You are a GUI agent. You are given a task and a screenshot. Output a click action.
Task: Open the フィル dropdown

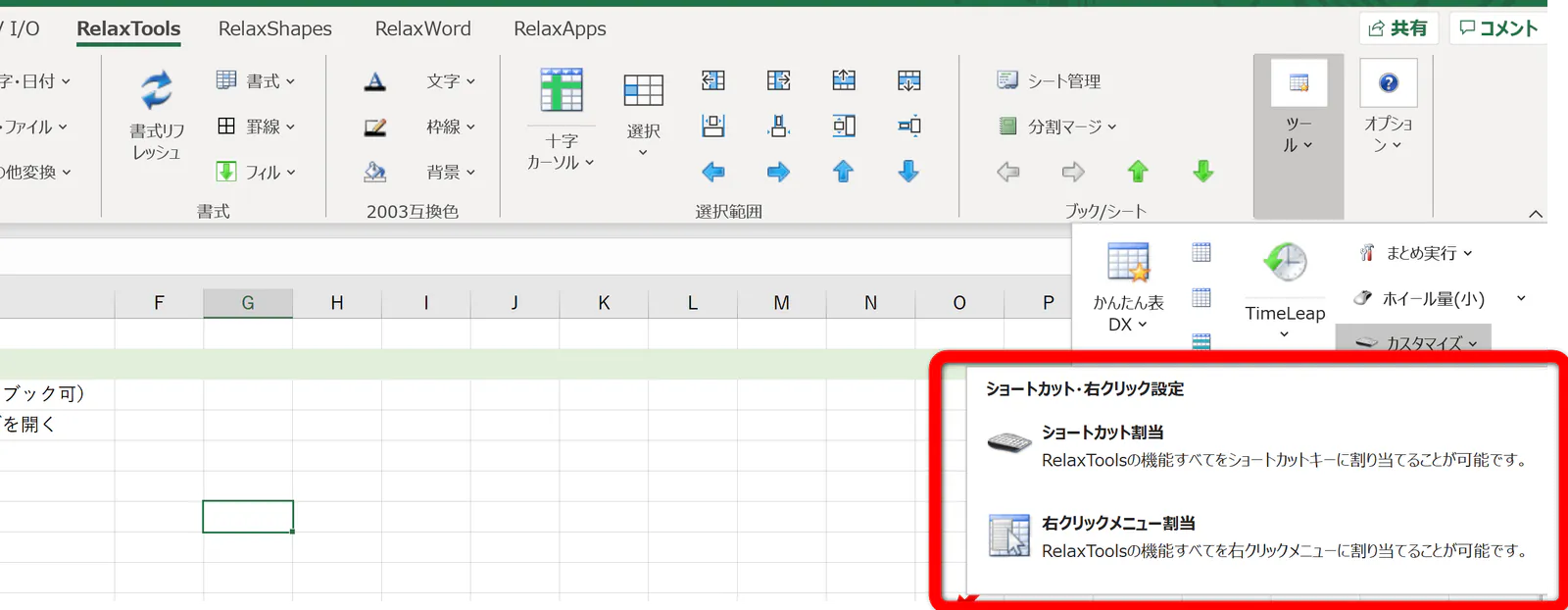(x=256, y=172)
